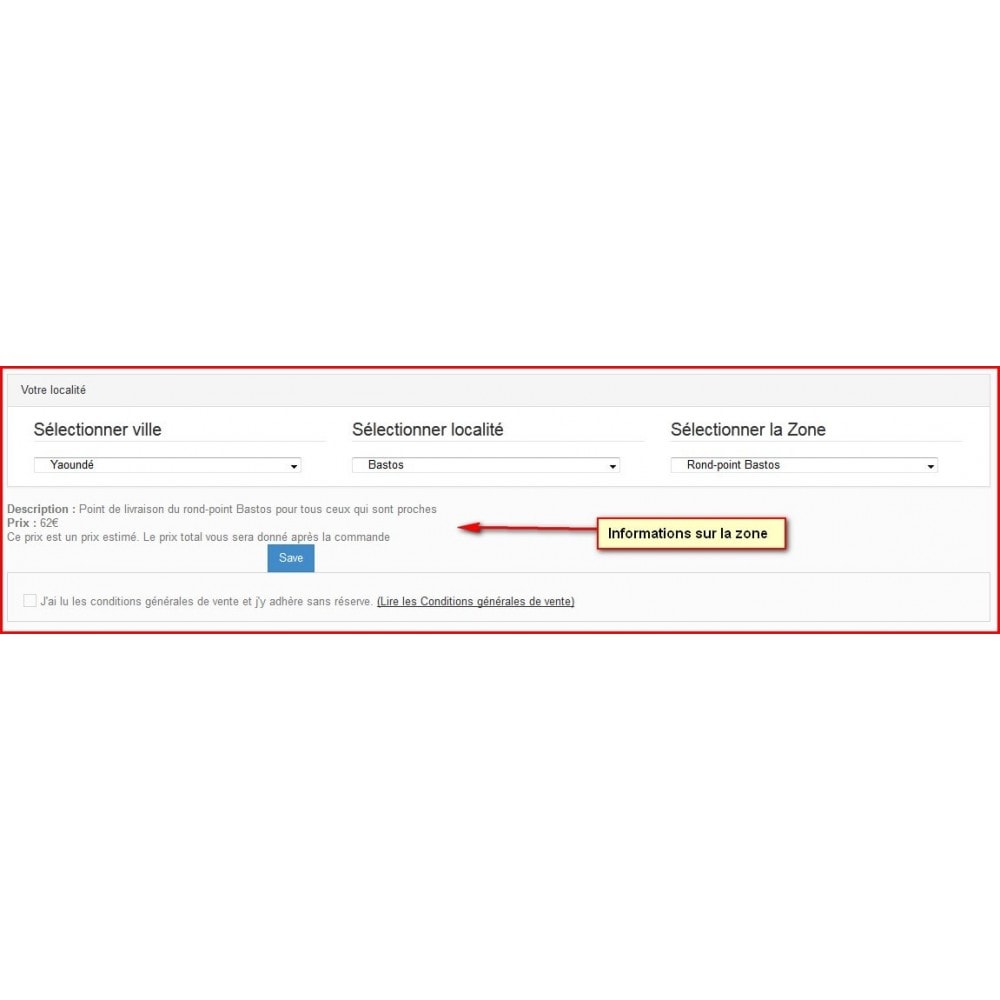The height and width of the screenshot is (1000, 1000).
Task: Open the Rond-point Bastos zone dropdown
Action: [804, 465]
